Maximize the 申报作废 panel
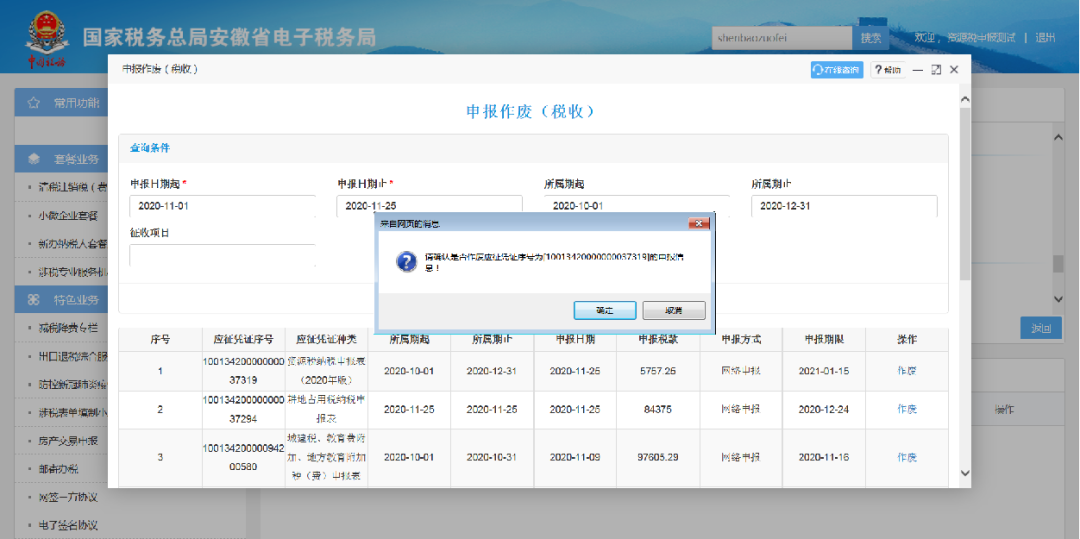Screen dimensions: 1080x539 [x=936, y=70]
